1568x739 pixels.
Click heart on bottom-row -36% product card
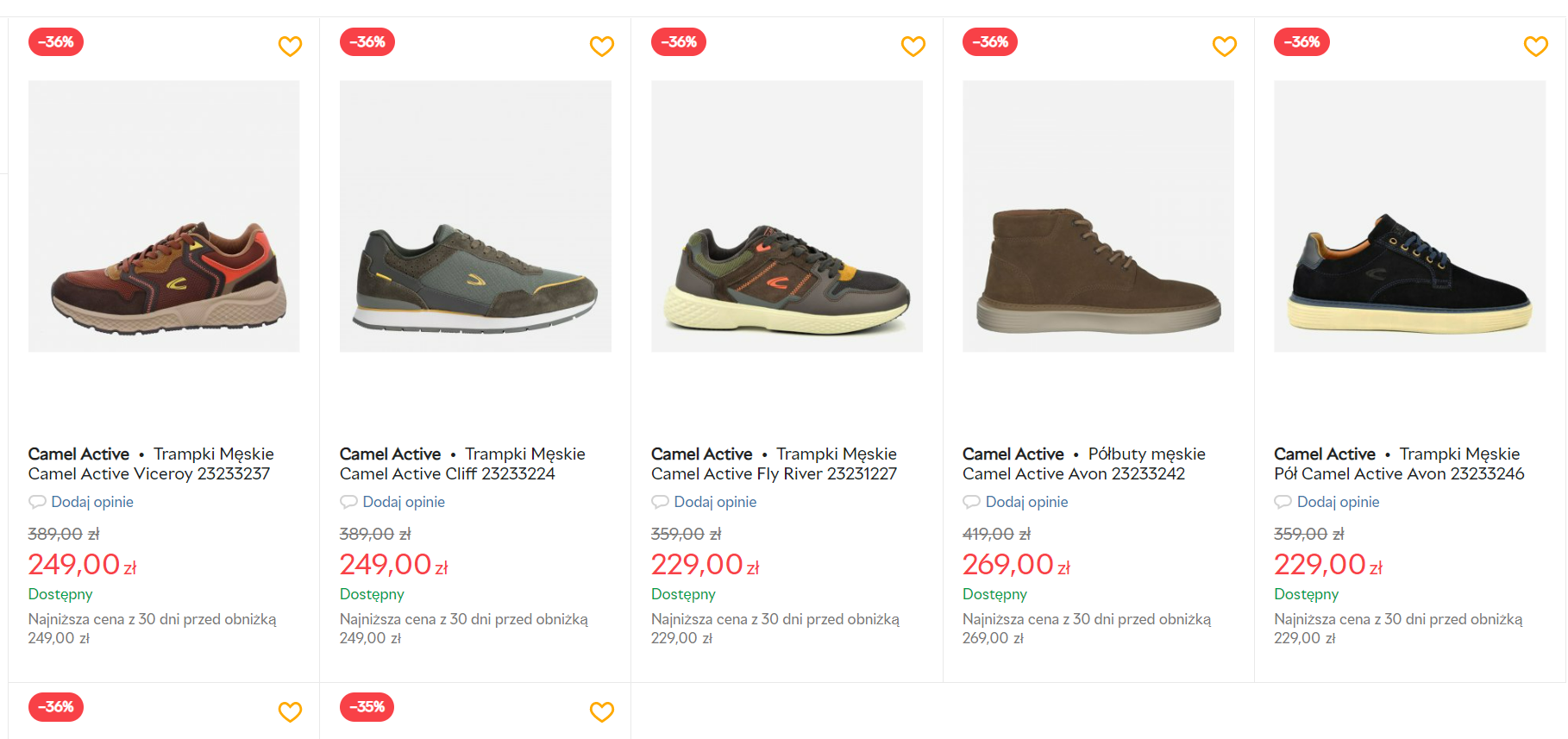[290, 711]
